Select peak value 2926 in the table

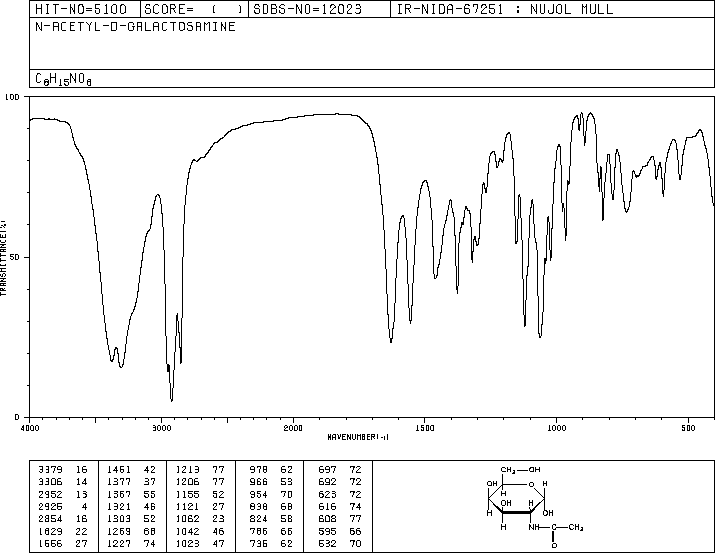50,506
